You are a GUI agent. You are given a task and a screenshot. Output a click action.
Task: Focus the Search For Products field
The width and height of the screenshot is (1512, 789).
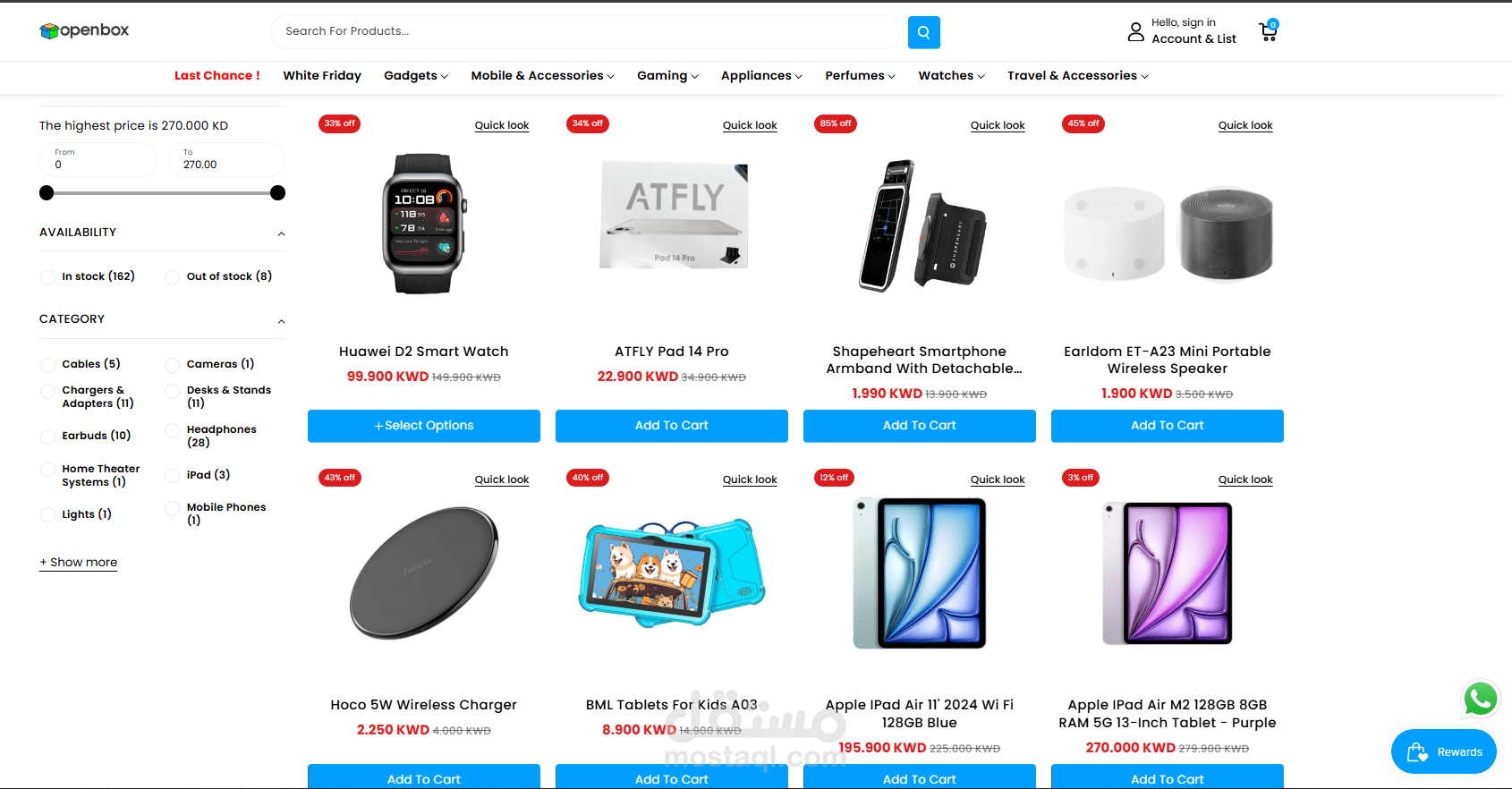pos(585,31)
